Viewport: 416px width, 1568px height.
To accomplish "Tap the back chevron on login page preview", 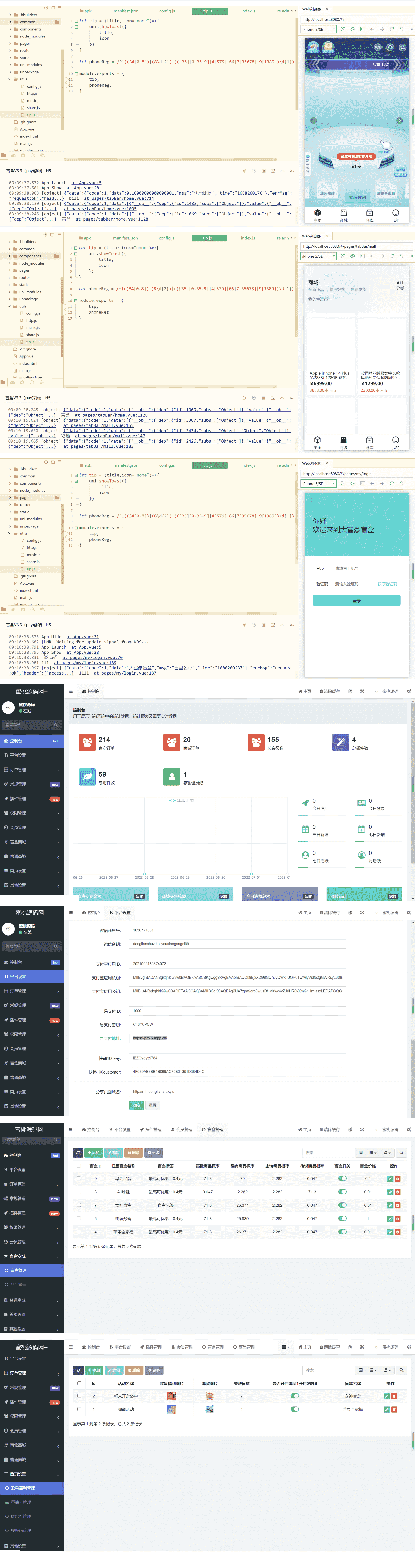I will click(x=311, y=500).
